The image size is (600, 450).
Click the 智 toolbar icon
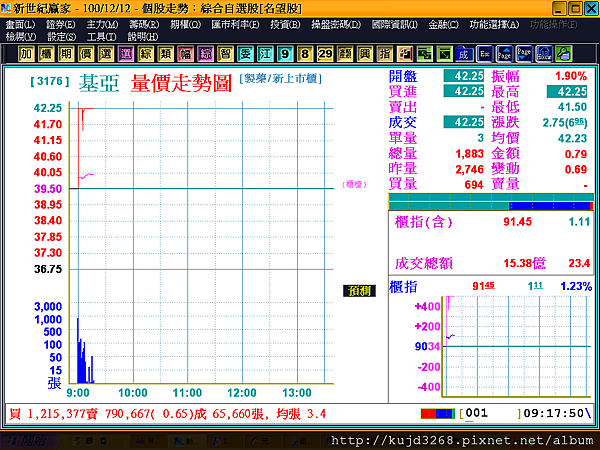coord(225,54)
